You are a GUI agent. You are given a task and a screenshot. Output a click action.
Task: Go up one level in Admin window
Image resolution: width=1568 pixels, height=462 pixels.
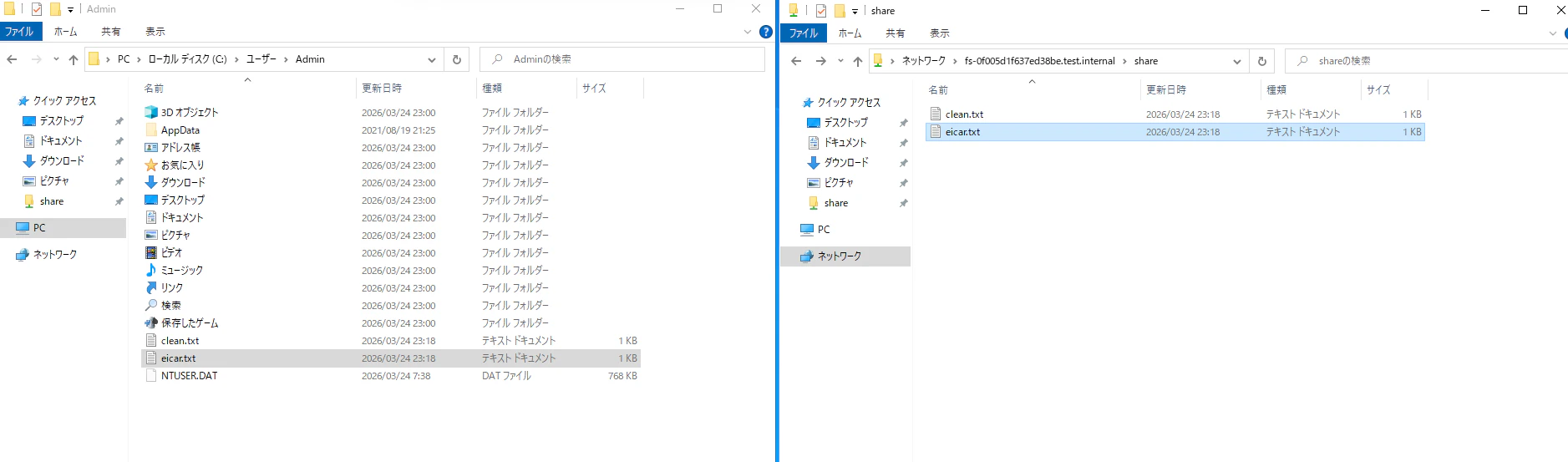pyautogui.click(x=74, y=59)
